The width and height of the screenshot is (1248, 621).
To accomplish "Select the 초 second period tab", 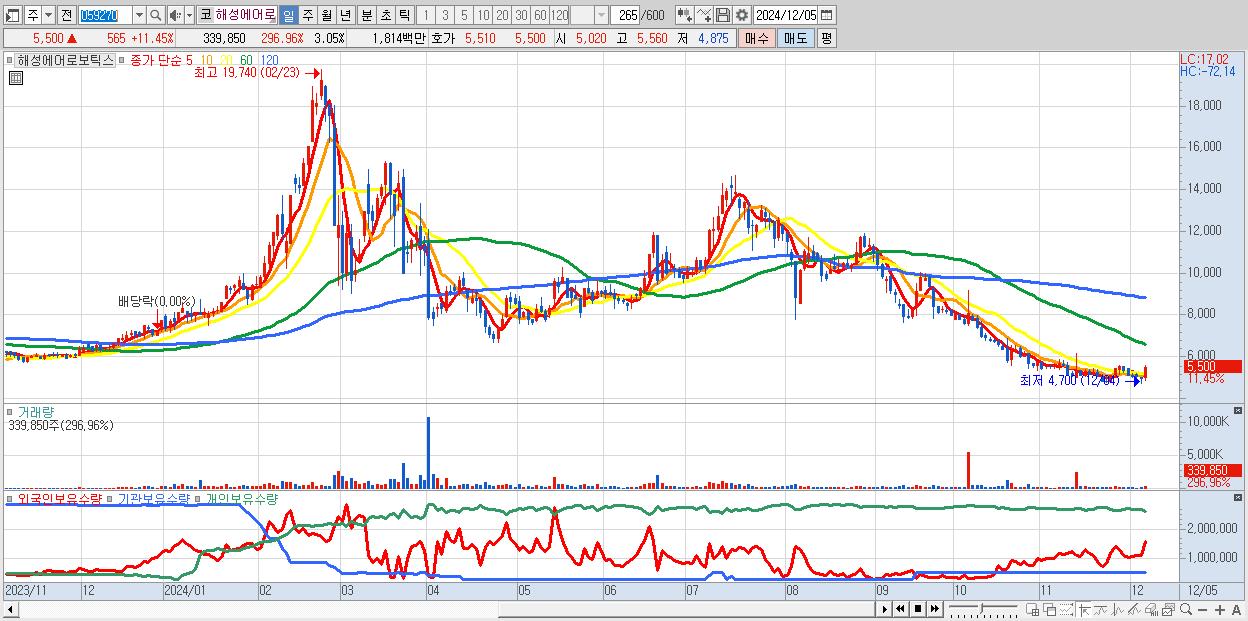I will (386, 16).
